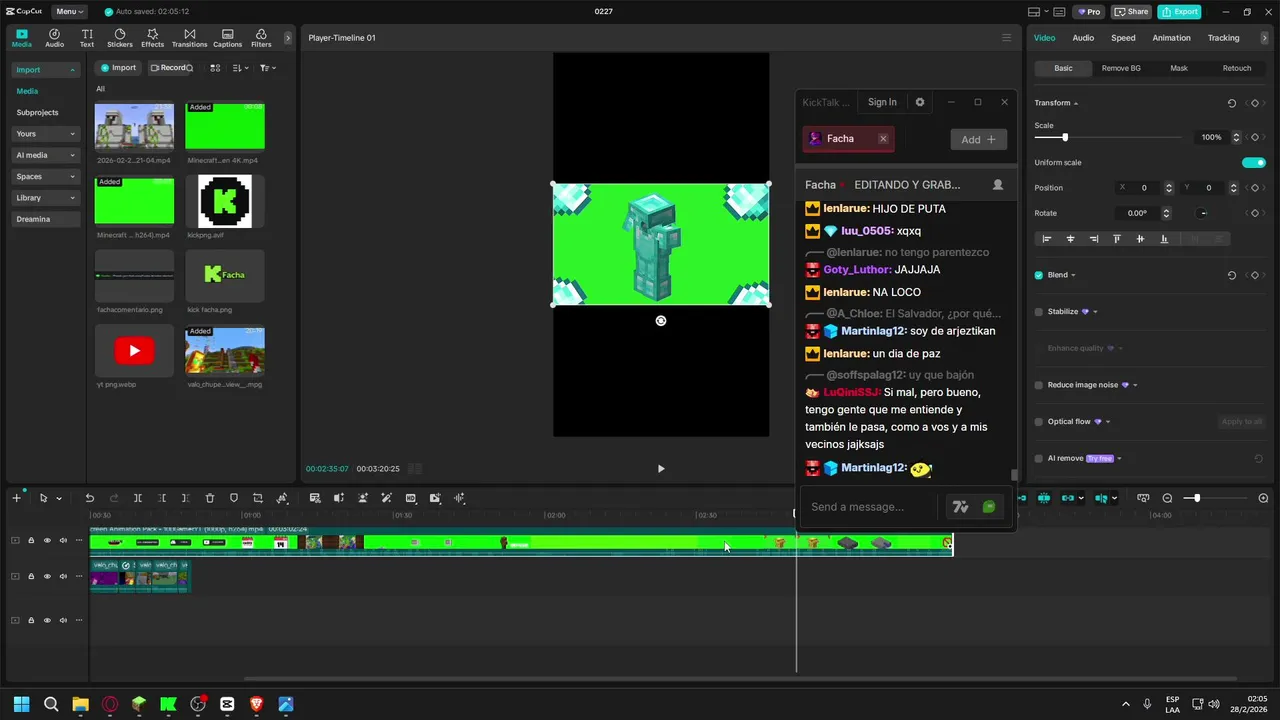Click the Export button

[x=1179, y=12]
